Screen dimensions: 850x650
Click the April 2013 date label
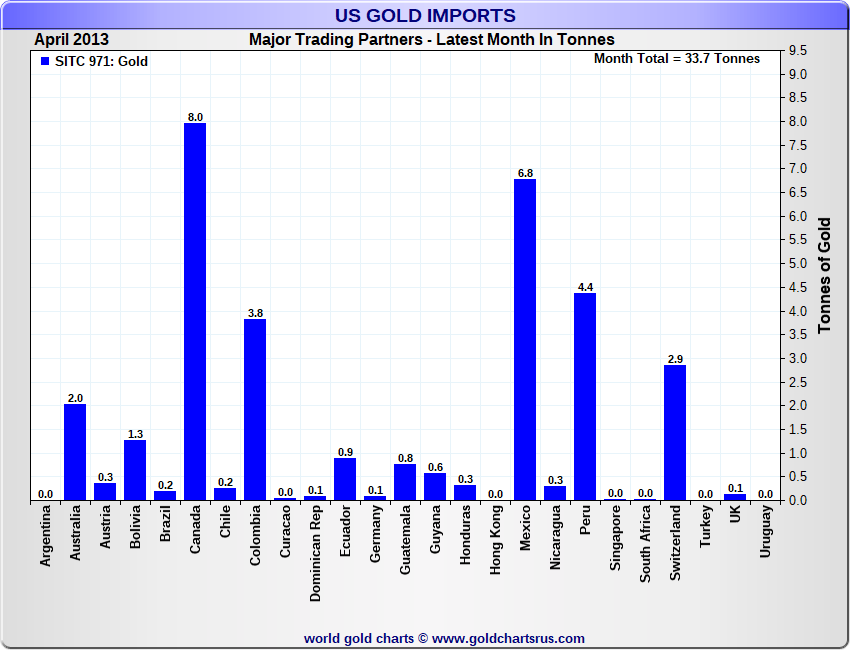[72, 40]
